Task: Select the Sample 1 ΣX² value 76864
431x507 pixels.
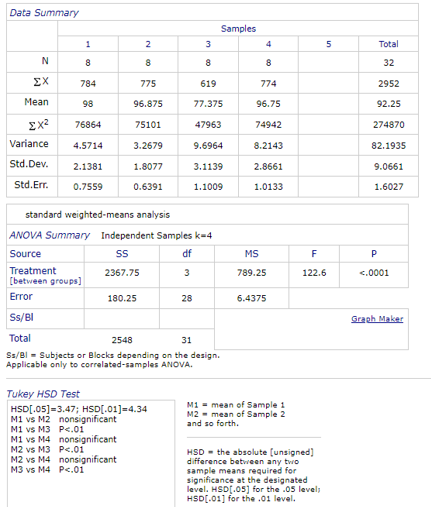Action: click(x=88, y=125)
